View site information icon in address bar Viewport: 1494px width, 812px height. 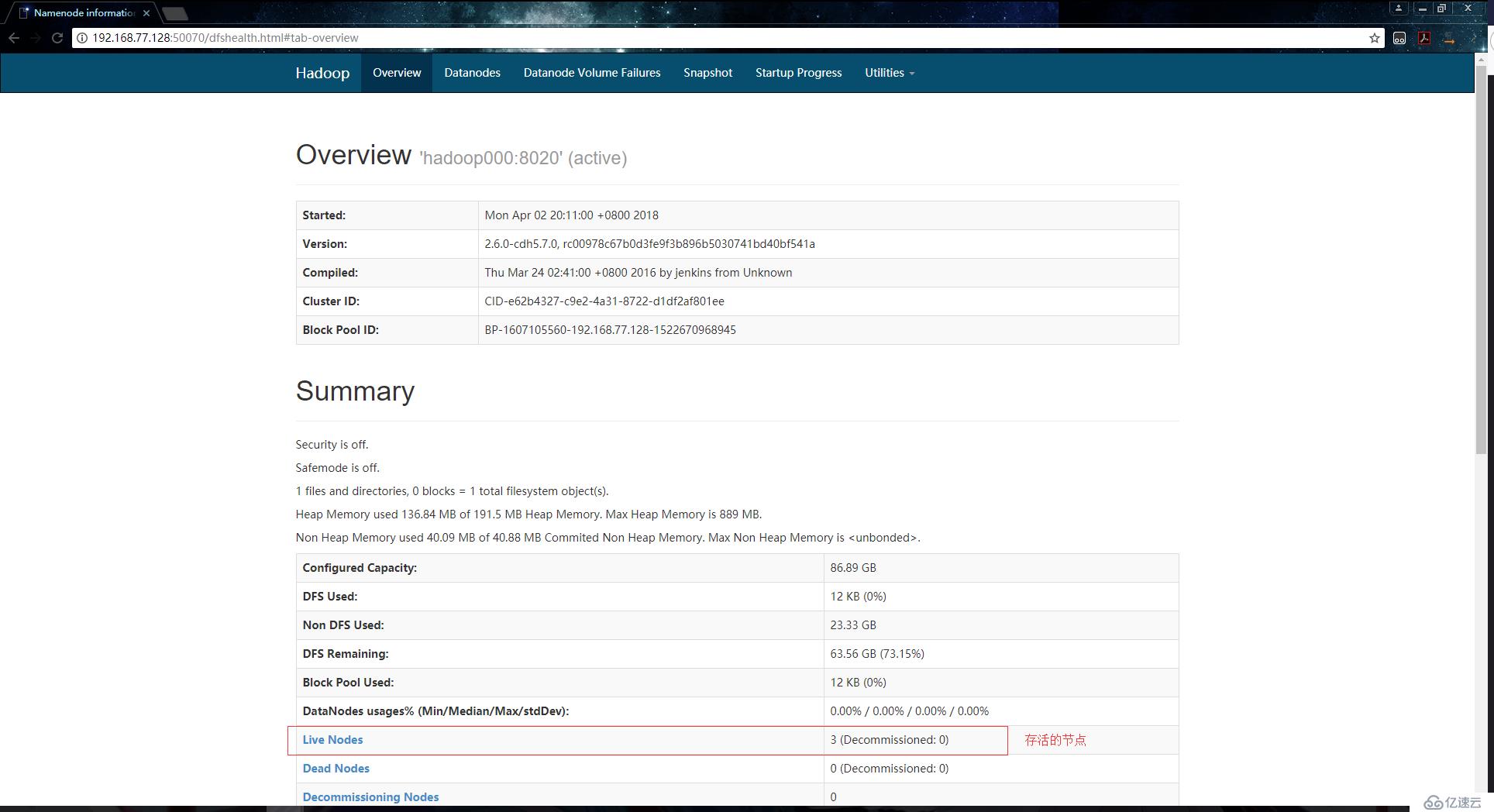[81, 38]
